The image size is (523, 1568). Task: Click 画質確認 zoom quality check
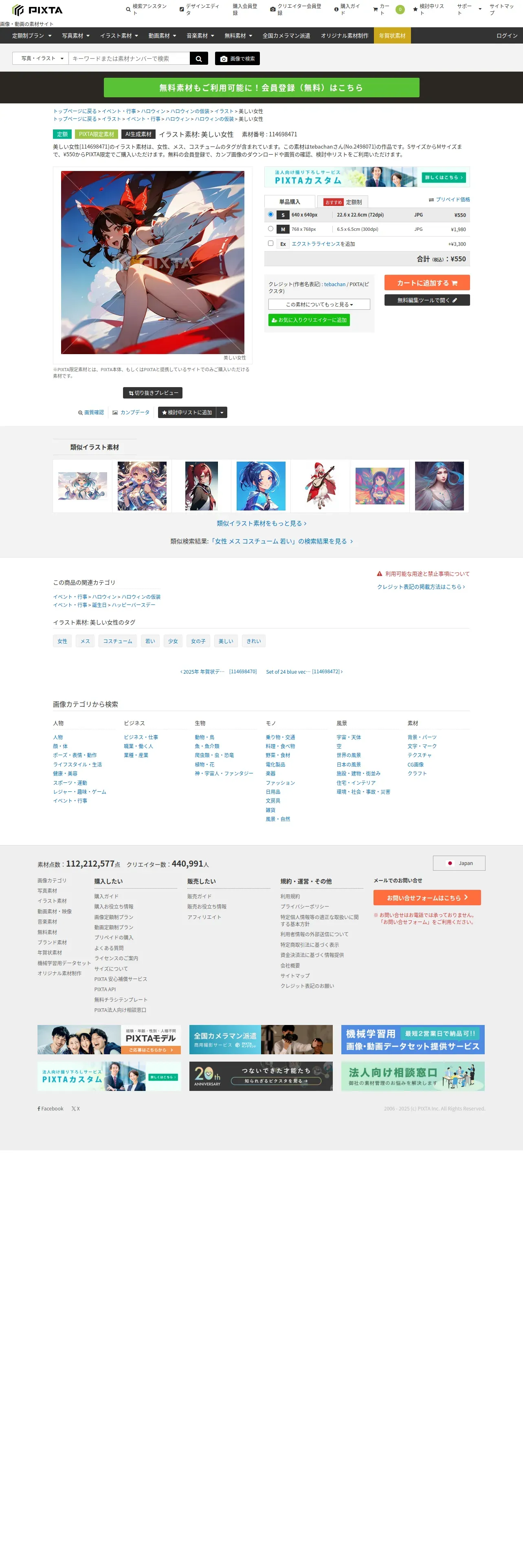pyautogui.click(x=91, y=412)
